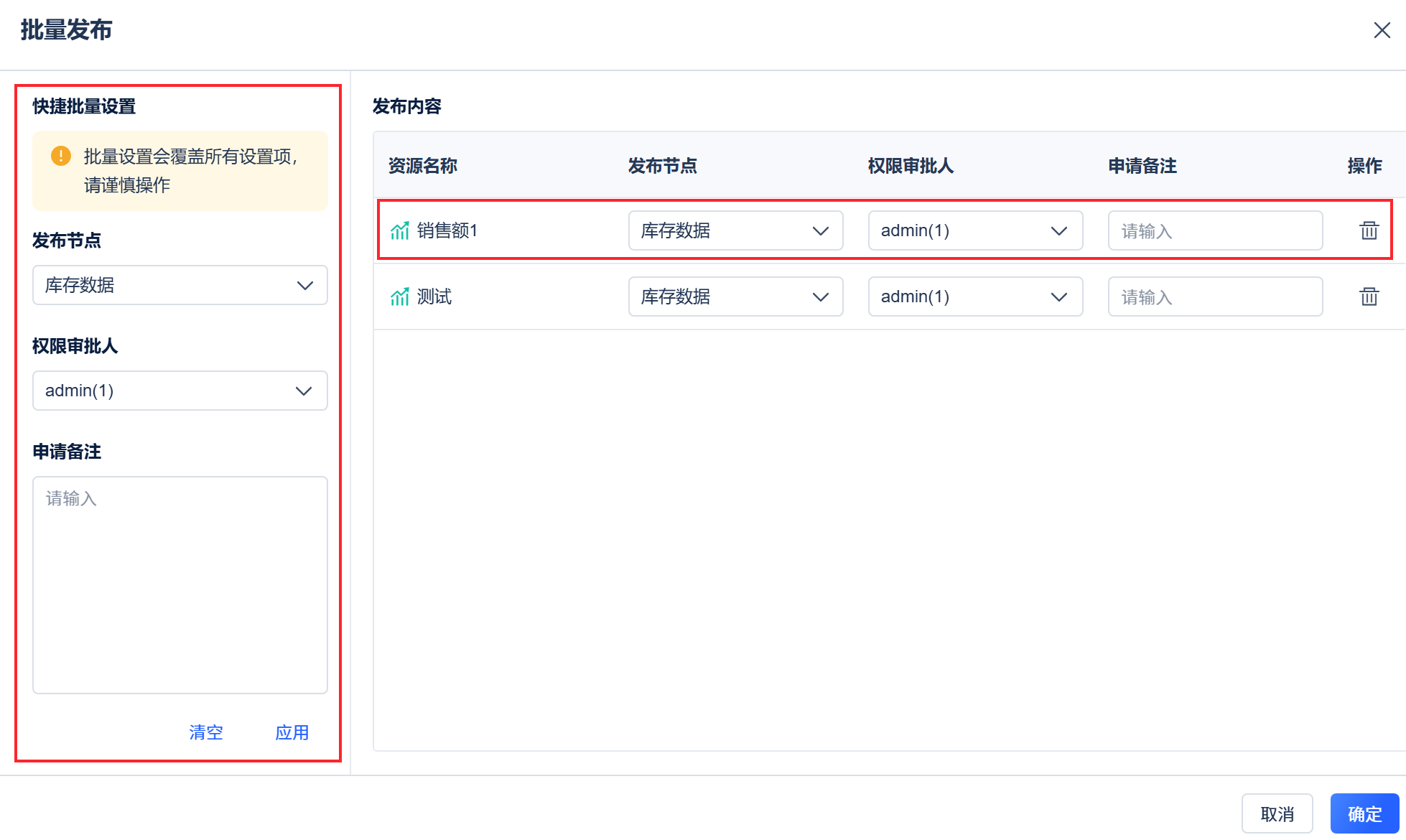Expand 权限审批人 dropdown for 销售额1 row

(x=975, y=230)
